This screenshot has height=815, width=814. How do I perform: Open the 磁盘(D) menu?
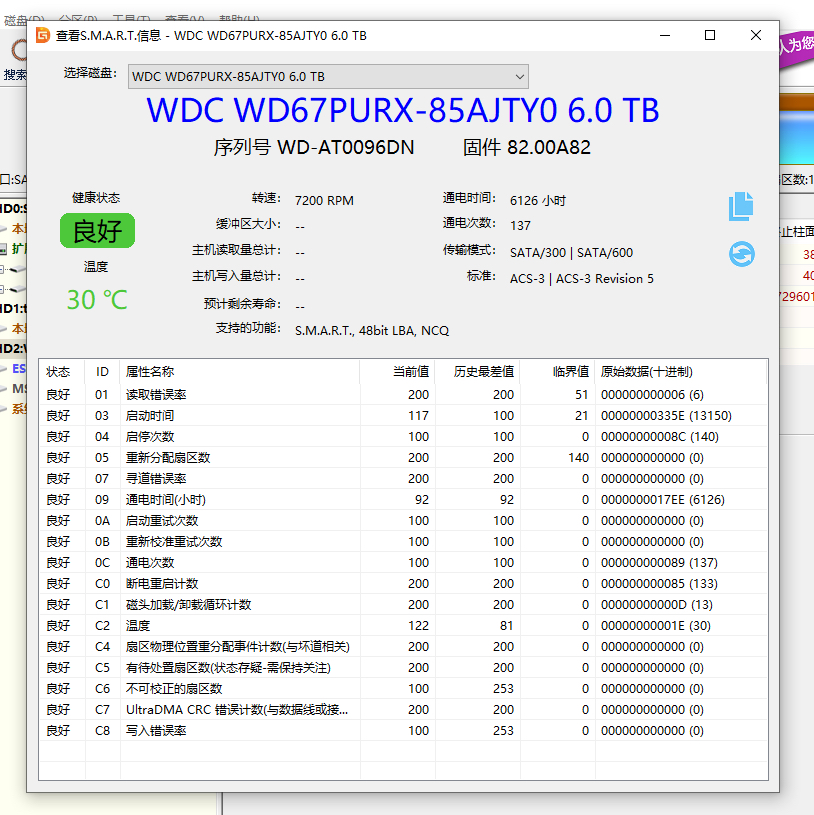22,17
